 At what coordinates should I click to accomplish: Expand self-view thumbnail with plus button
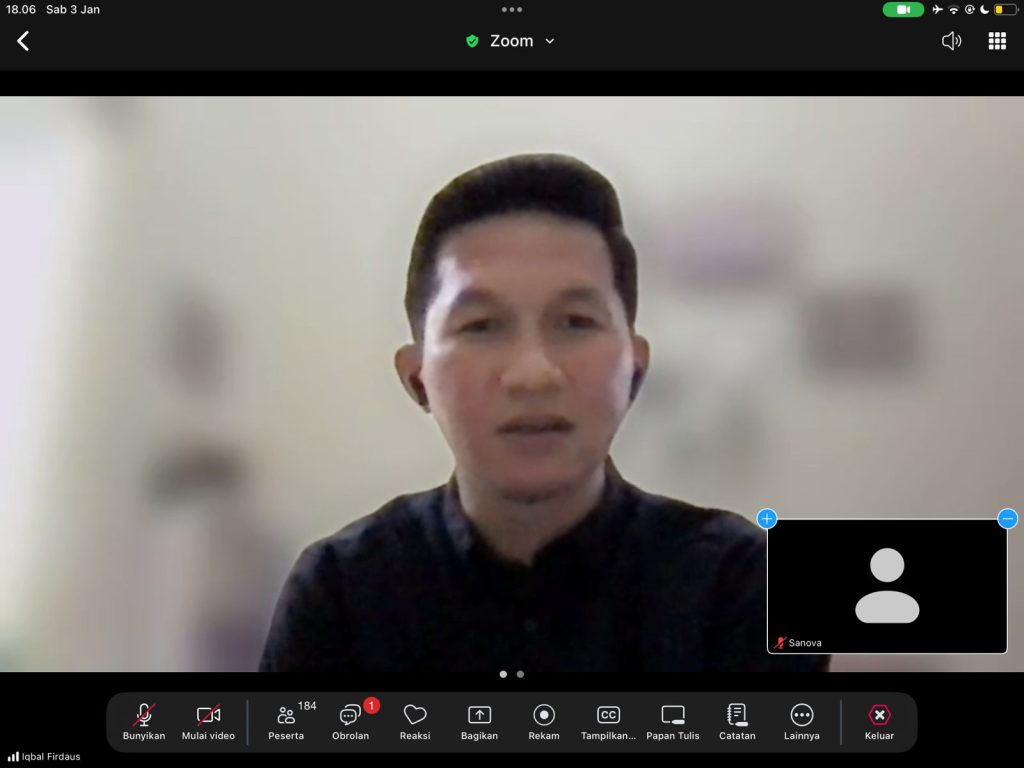click(767, 518)
